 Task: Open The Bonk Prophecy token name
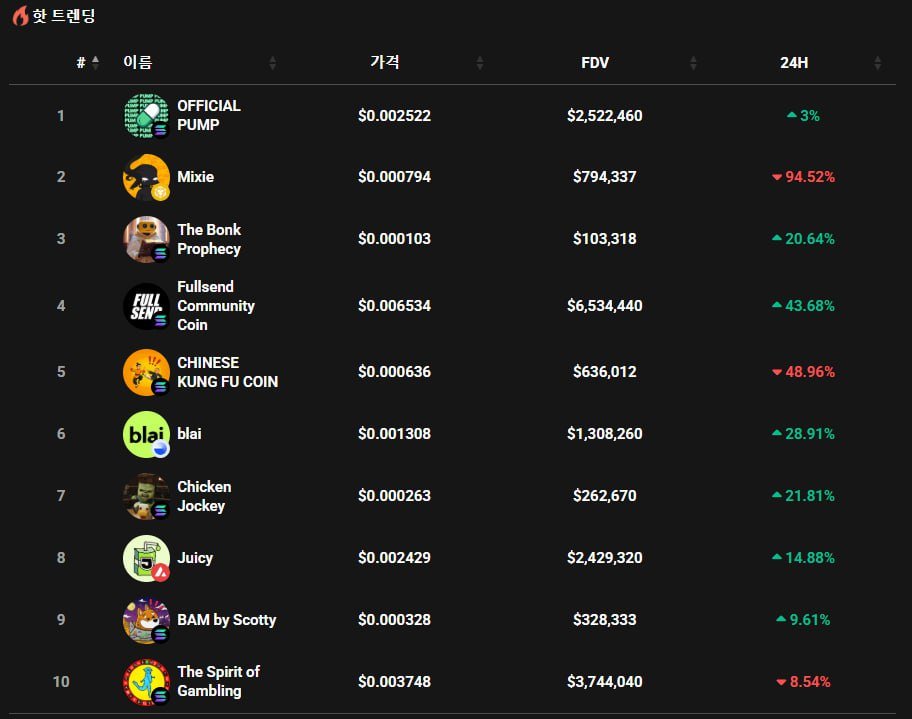tap(209, 239)
